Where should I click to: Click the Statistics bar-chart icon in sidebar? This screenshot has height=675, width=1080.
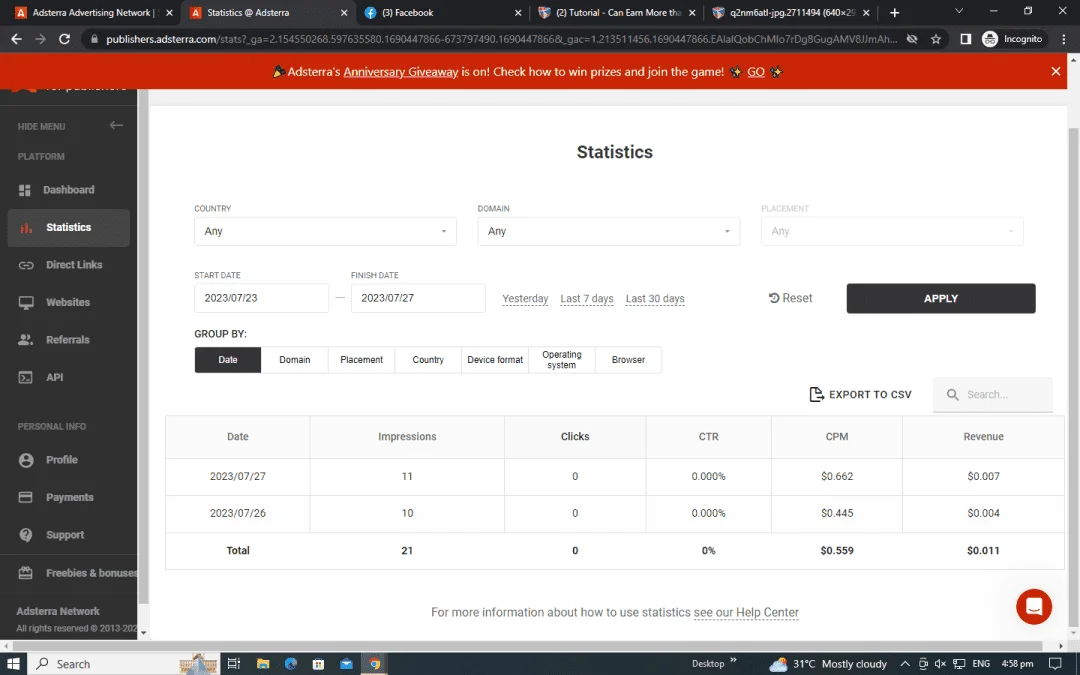tap(26, 228)
